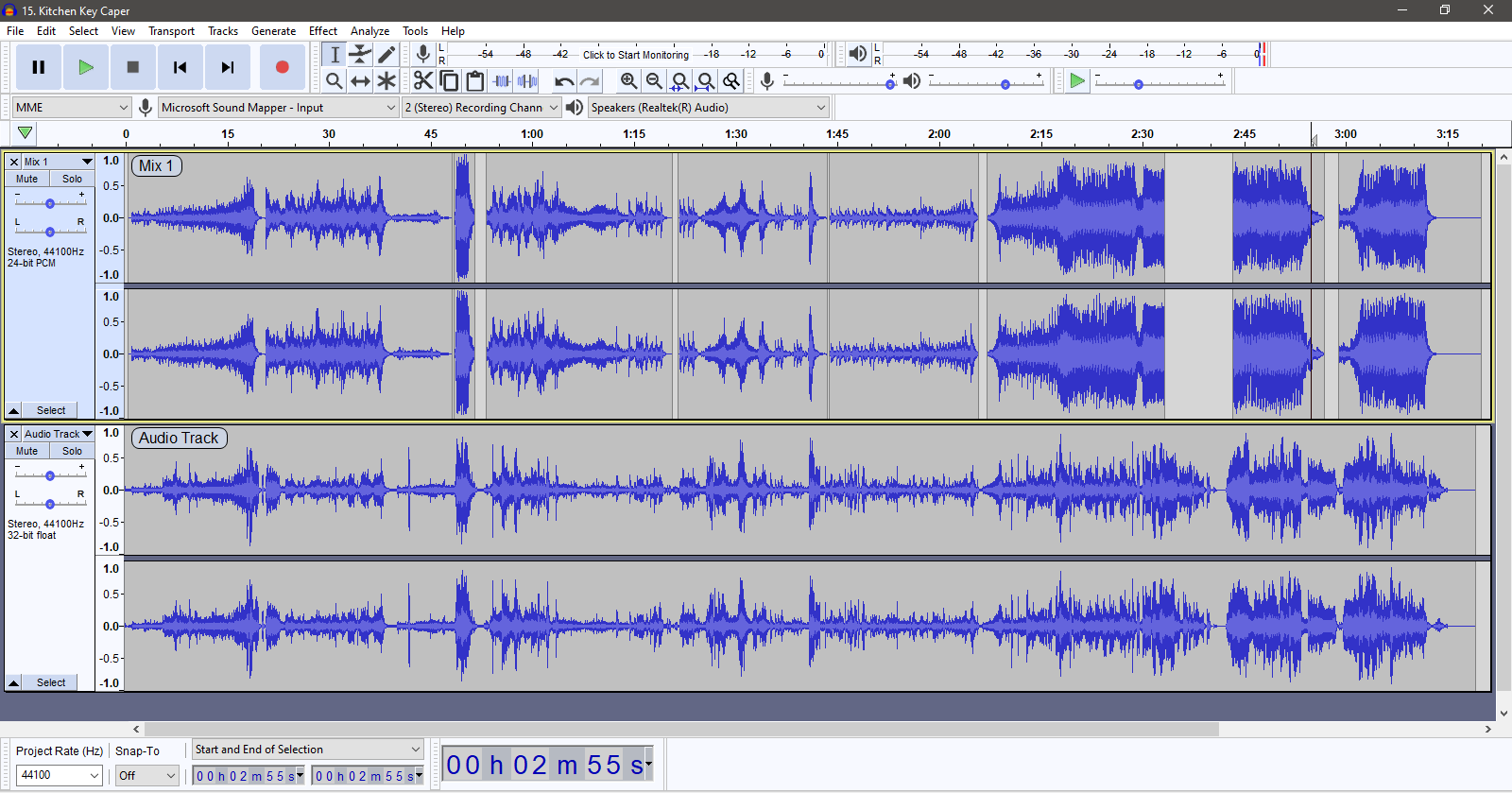The width and height of the screenshot is (1512, 793).
Task: Mute the Audio Track
Action: tap(27, 451)
